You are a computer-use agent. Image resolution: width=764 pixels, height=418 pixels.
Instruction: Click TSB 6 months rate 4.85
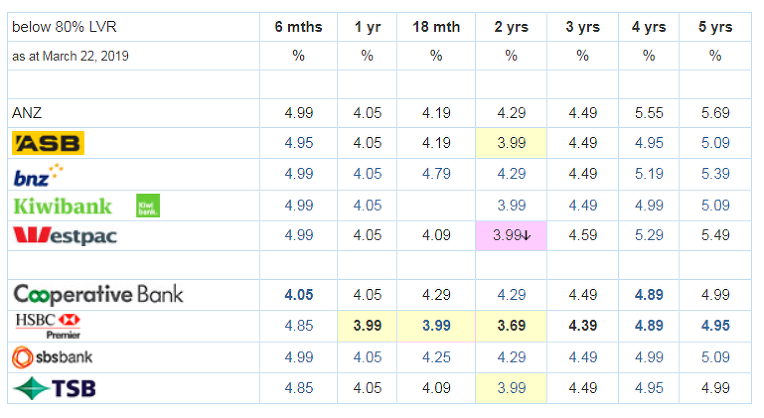pos(299,388)
